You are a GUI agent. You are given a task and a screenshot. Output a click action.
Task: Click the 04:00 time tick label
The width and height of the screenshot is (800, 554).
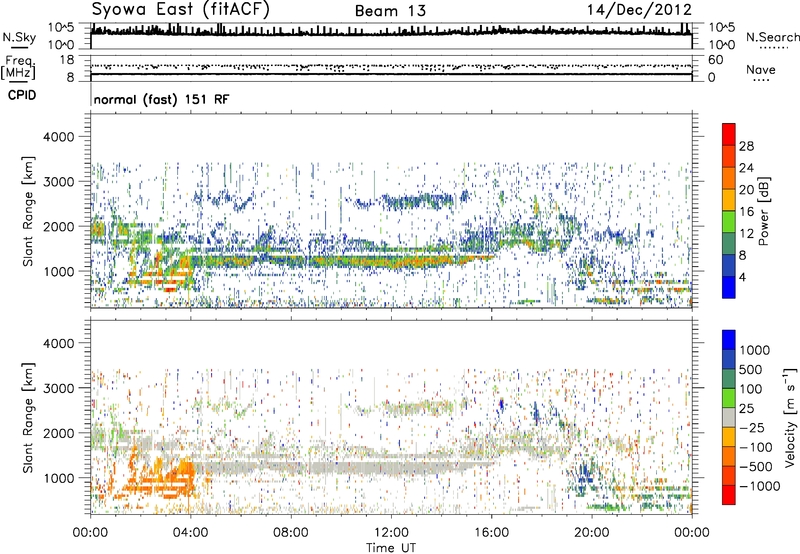(x=190, y=533)
